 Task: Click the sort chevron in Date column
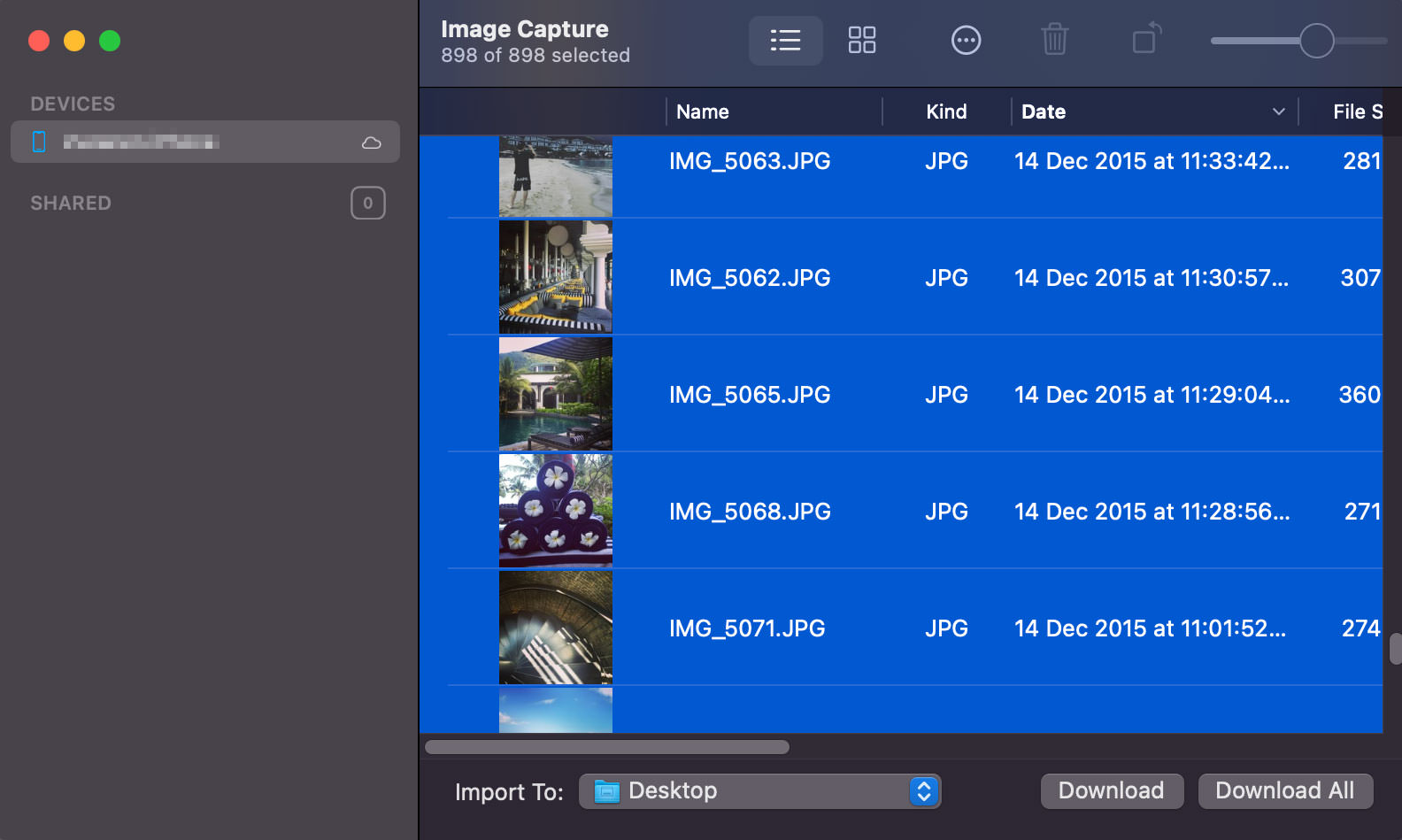(x=1278, y=112)
